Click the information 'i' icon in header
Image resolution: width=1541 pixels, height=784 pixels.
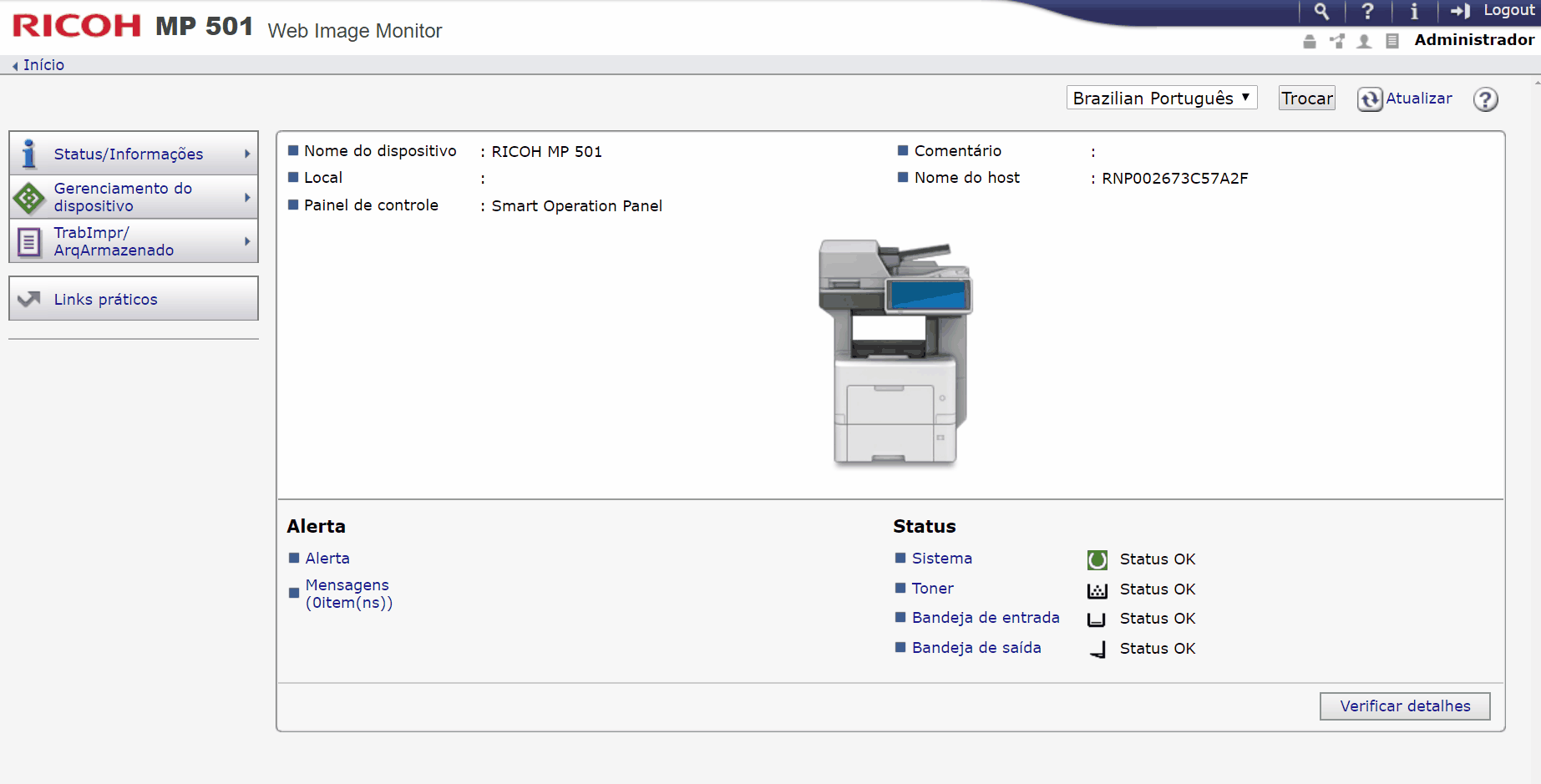click(x=1413, y=11)
